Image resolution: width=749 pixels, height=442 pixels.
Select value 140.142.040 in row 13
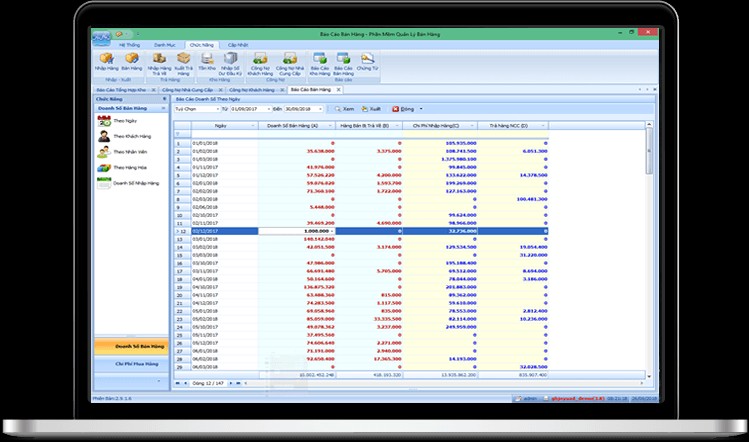tap(319, 239)
